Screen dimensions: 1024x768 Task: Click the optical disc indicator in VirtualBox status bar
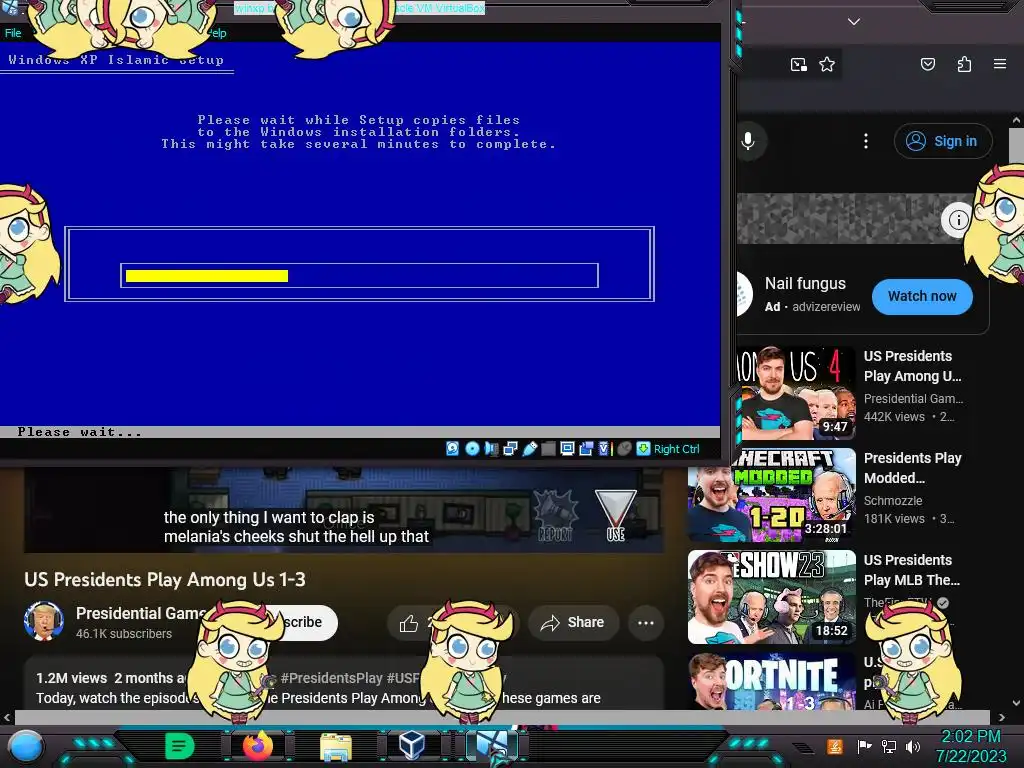472,449
